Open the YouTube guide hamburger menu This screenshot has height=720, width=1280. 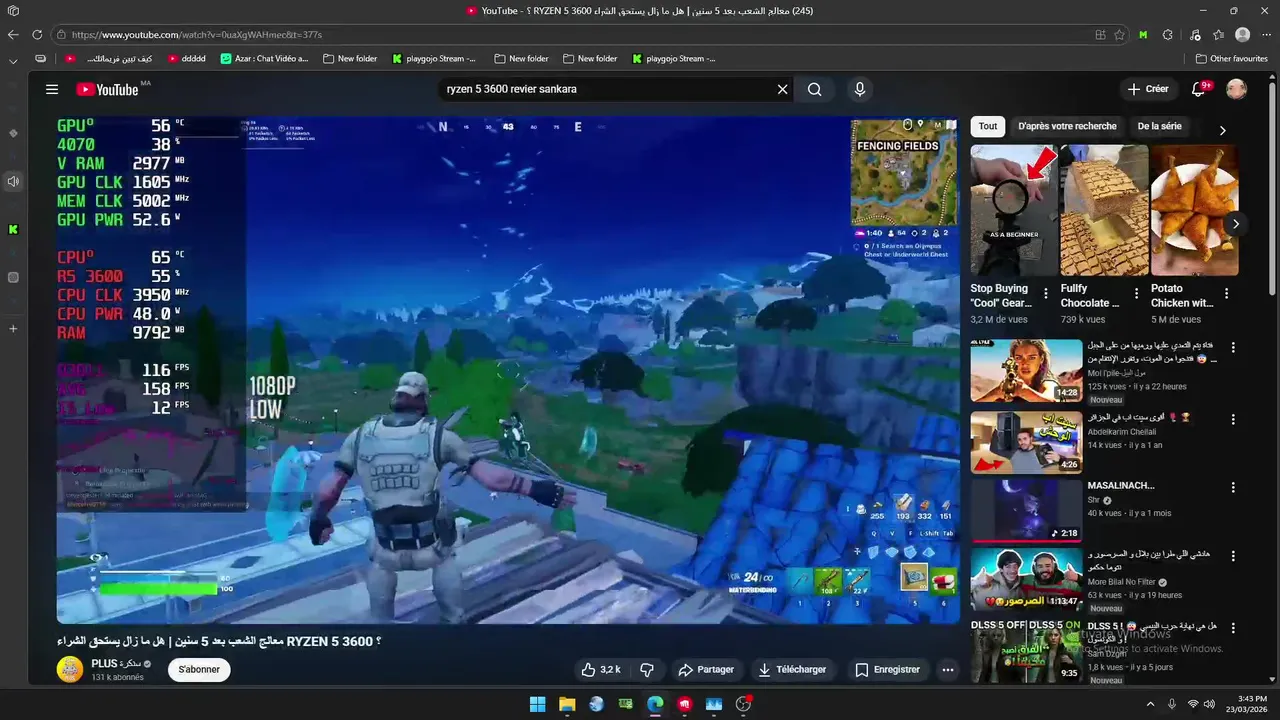52,89
